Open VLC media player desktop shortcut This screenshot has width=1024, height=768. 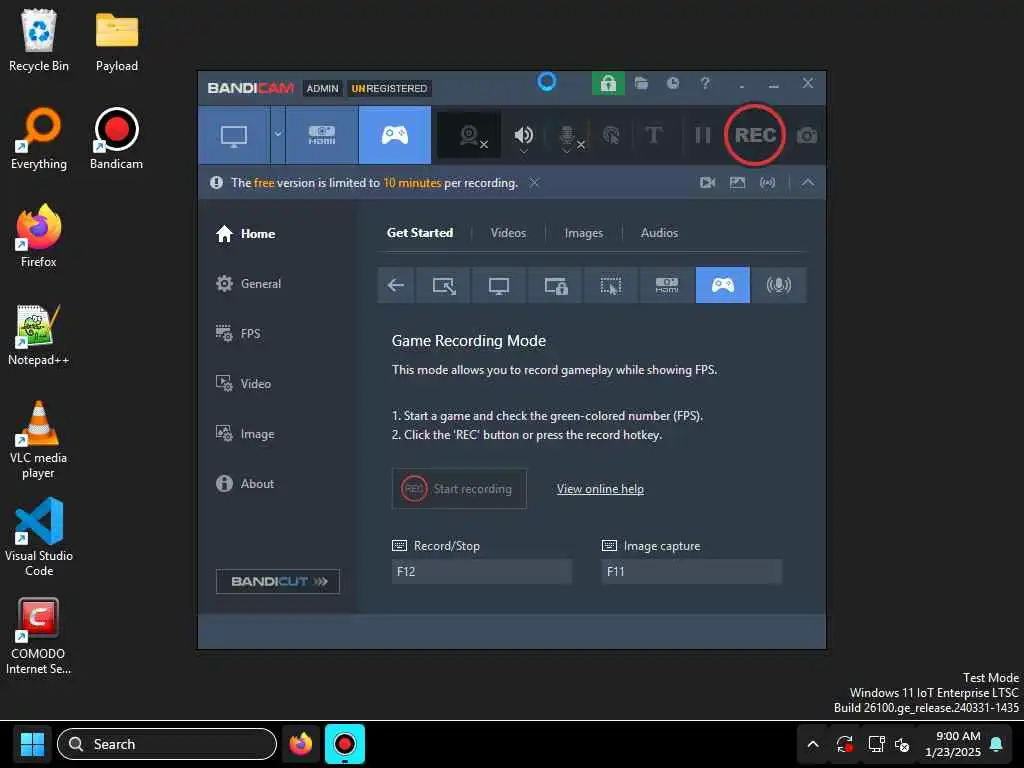(39, 440)
